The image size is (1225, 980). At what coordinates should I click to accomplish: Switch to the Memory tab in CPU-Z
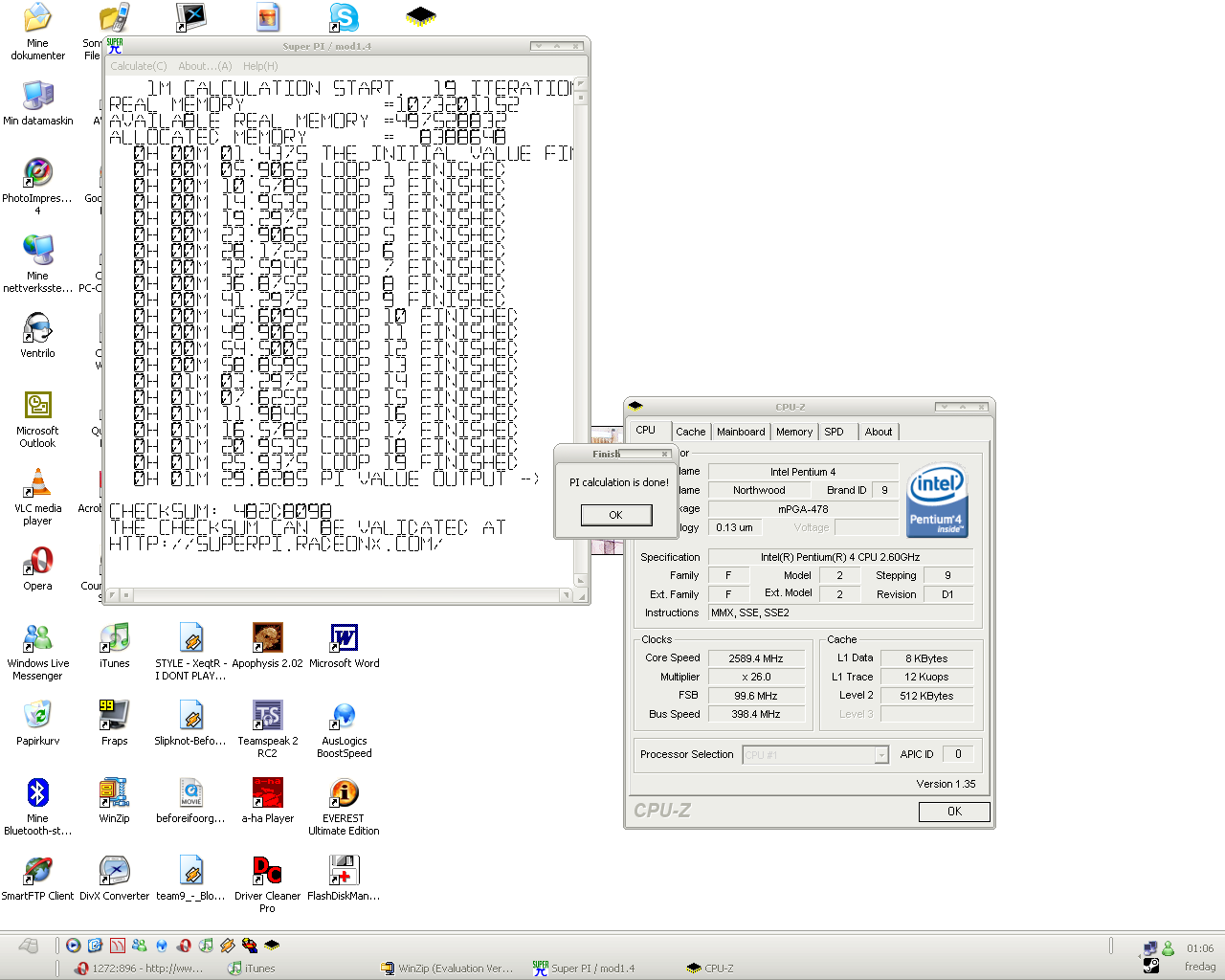pyautogui.click(x=794, y=432)
